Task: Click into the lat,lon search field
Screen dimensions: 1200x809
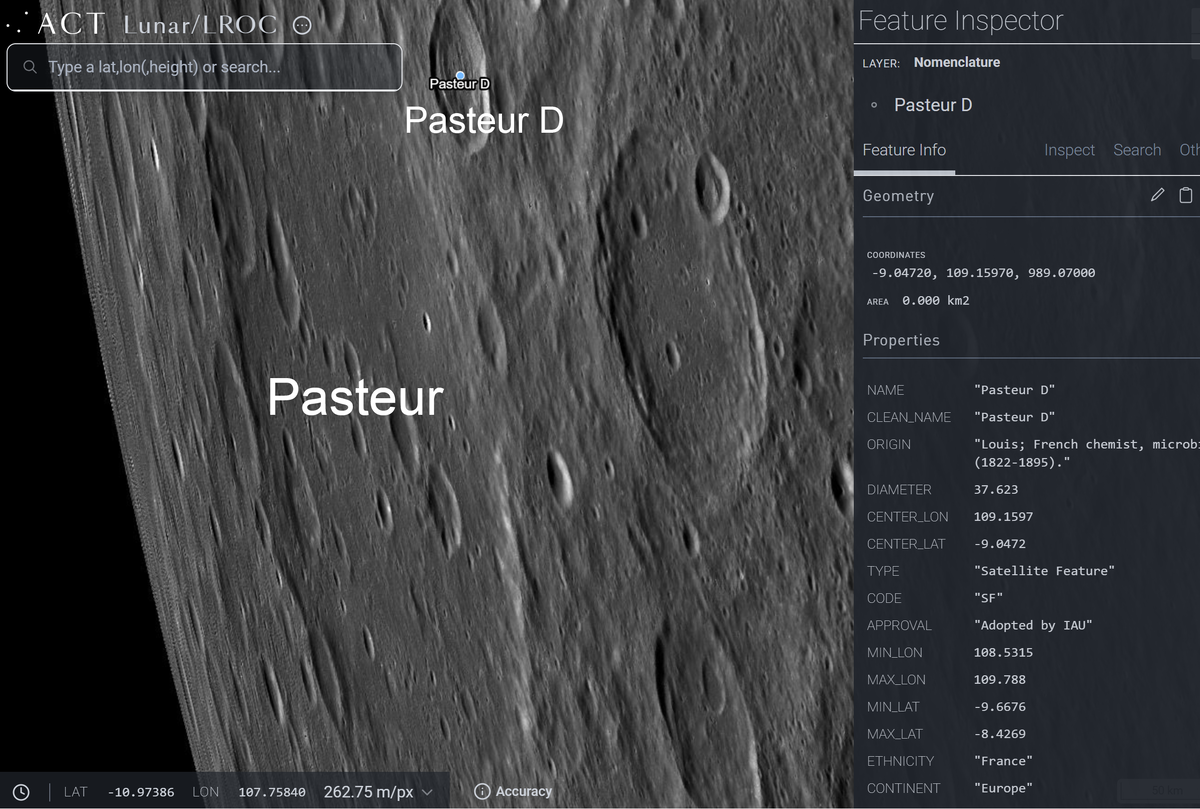Action: click(x=200, y=67)
